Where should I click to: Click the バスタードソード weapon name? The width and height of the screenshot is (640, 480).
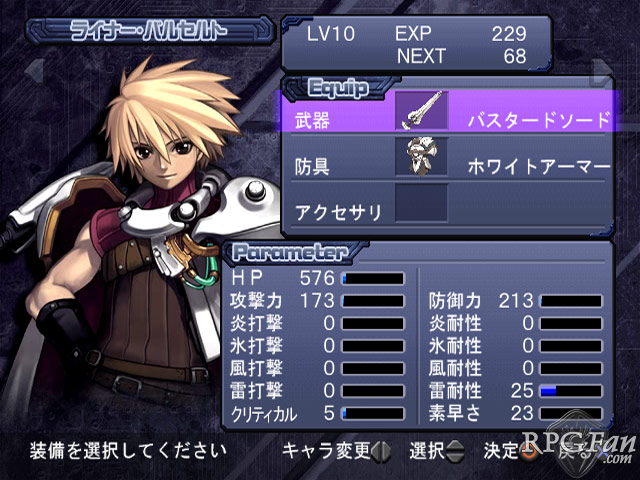(538, 120)
